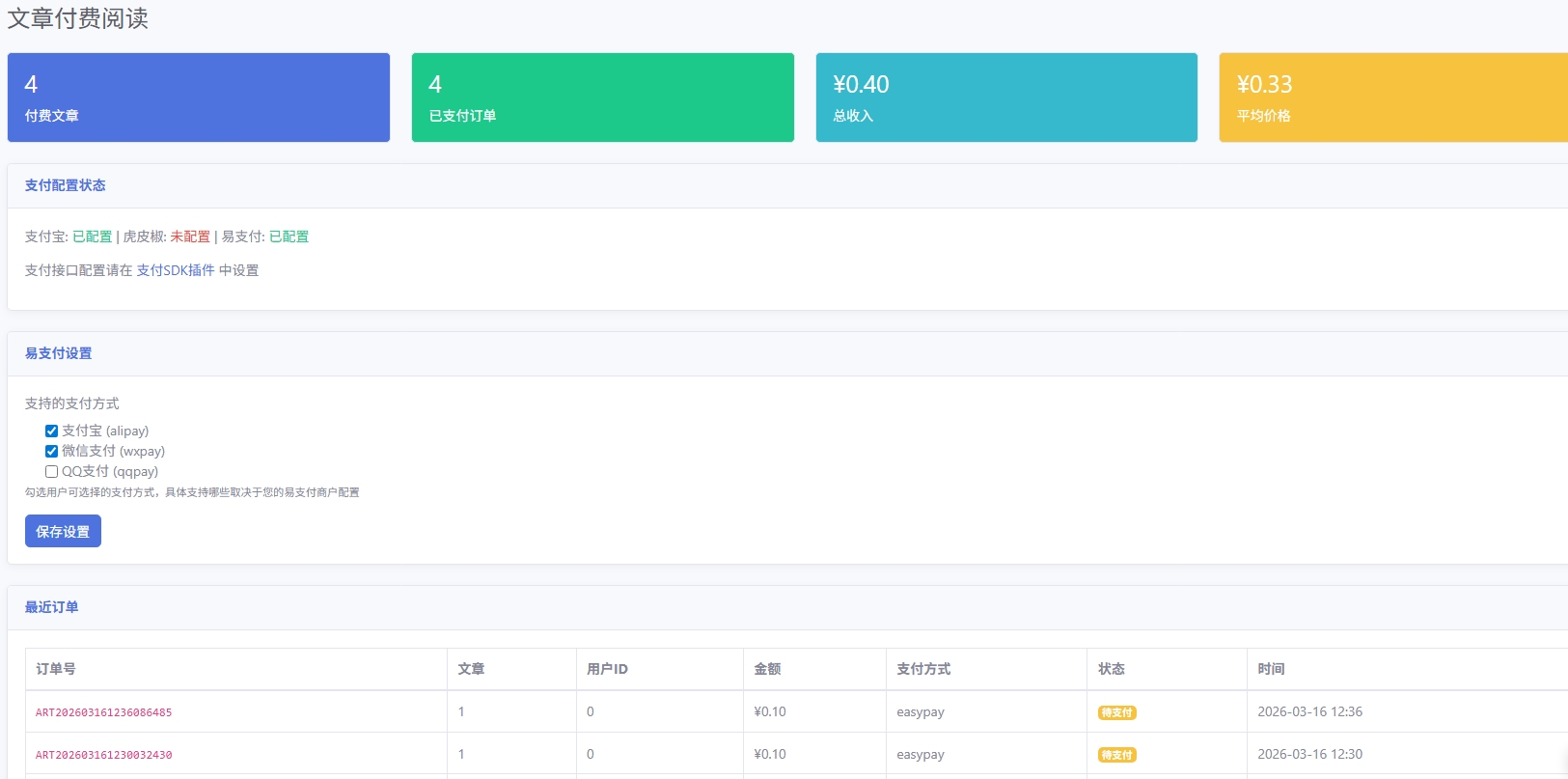Click the 金额 column header

click(767, 669)
